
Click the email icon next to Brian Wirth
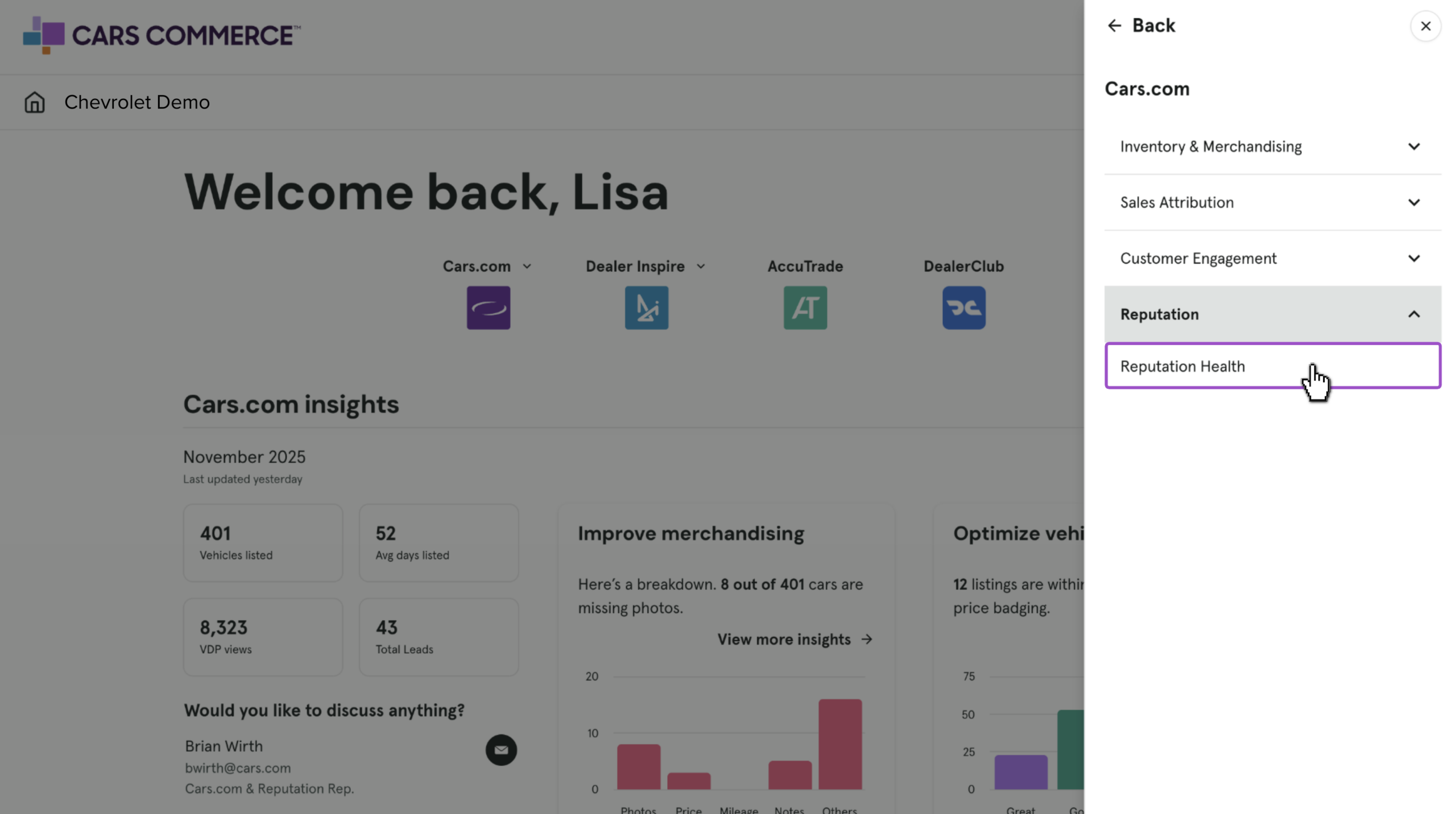click(x=500, y=750)
